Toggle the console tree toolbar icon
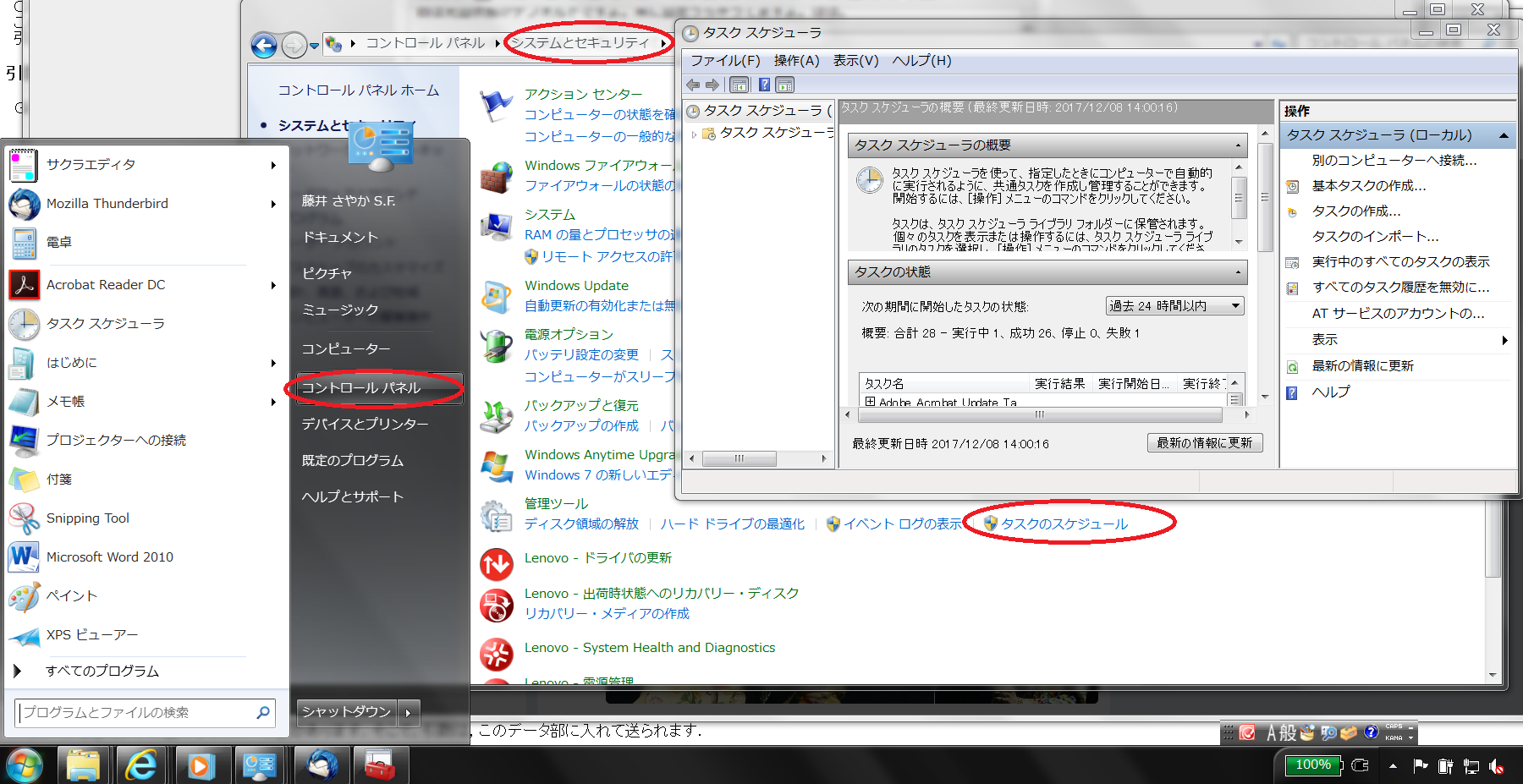This screenshot has width=1523, height=784. point(740,85)
